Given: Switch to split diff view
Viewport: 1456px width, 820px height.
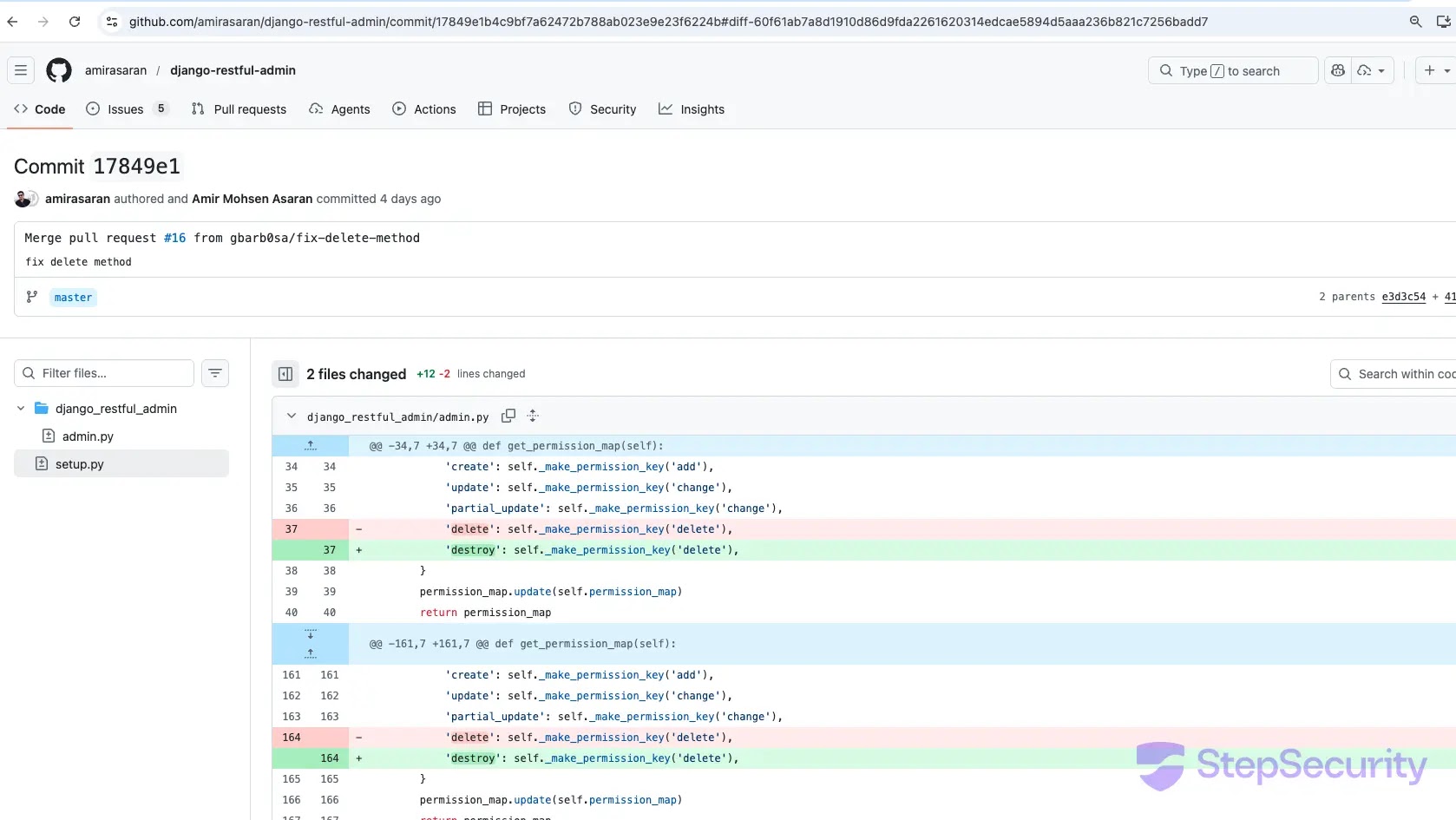Looking at the screenshot, I should click(285, 373).
